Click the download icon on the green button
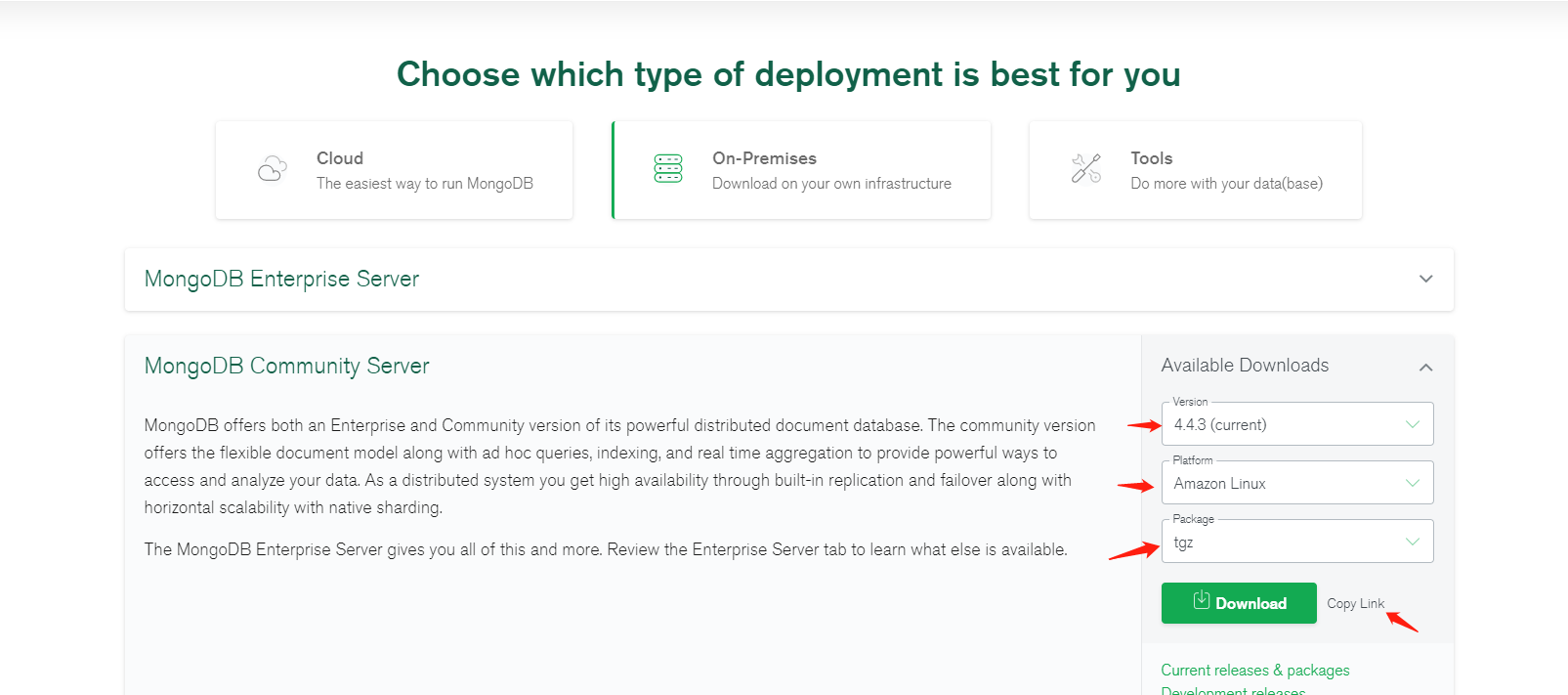1568x695 pixels. (x=1202, y=601)
